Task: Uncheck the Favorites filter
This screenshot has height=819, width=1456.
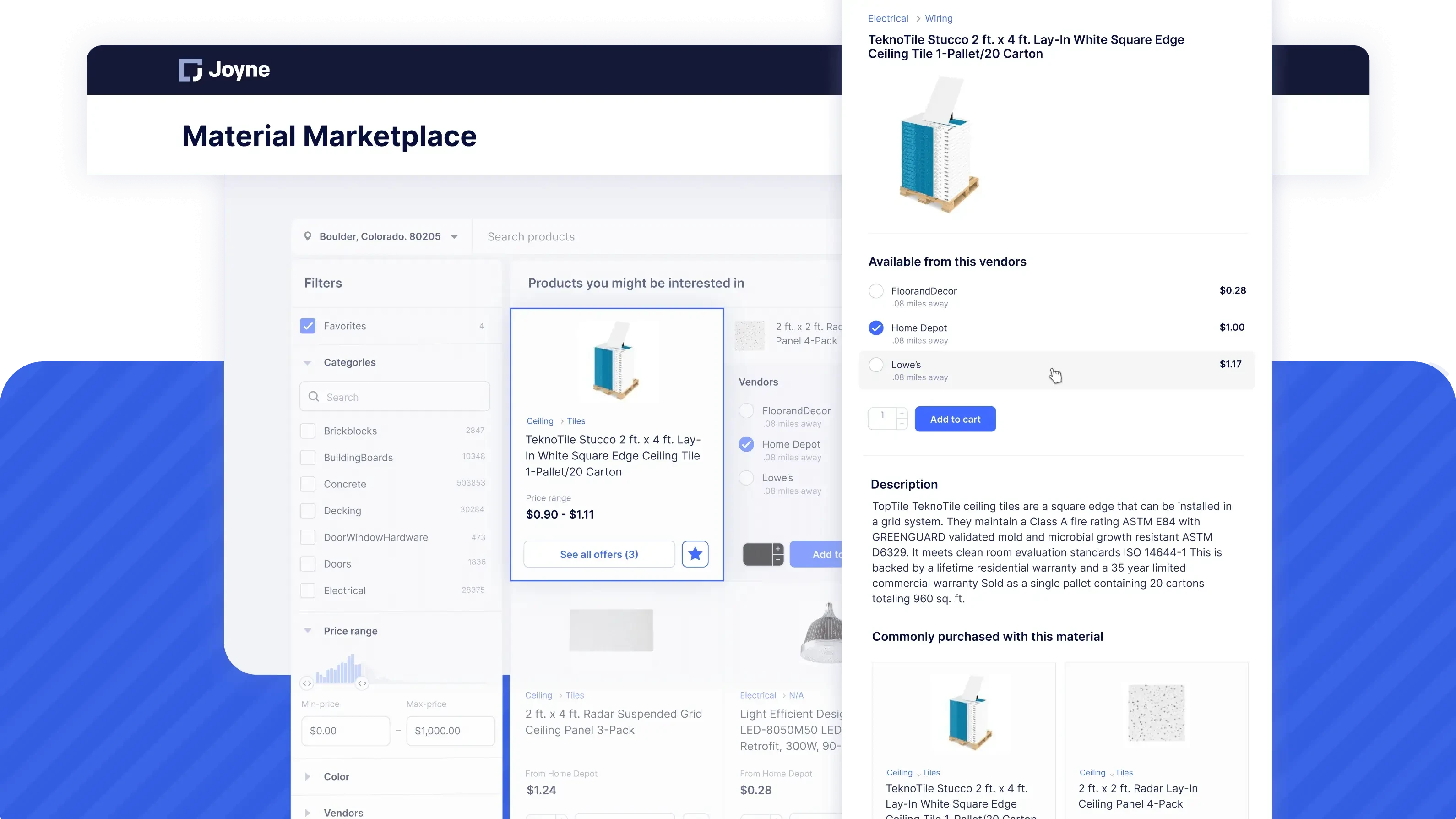Action: click(x=308, y=326)
